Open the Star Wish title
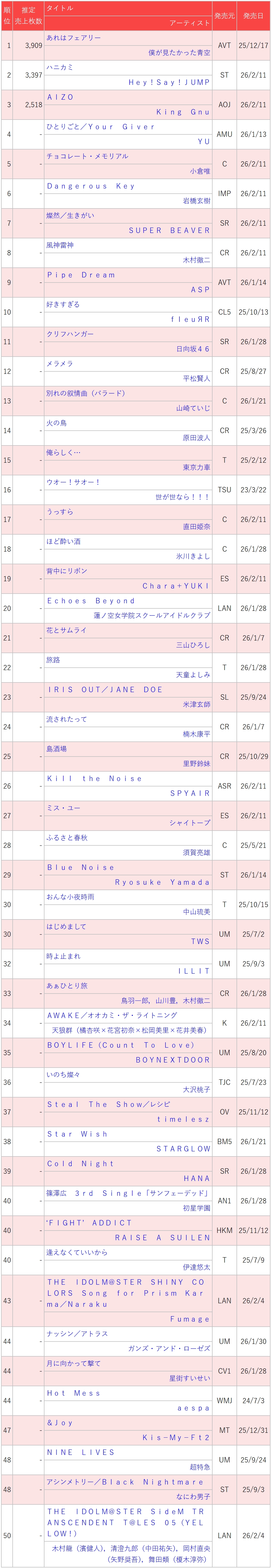Viewport: 271px width, 1568px height. (77, 1135)
